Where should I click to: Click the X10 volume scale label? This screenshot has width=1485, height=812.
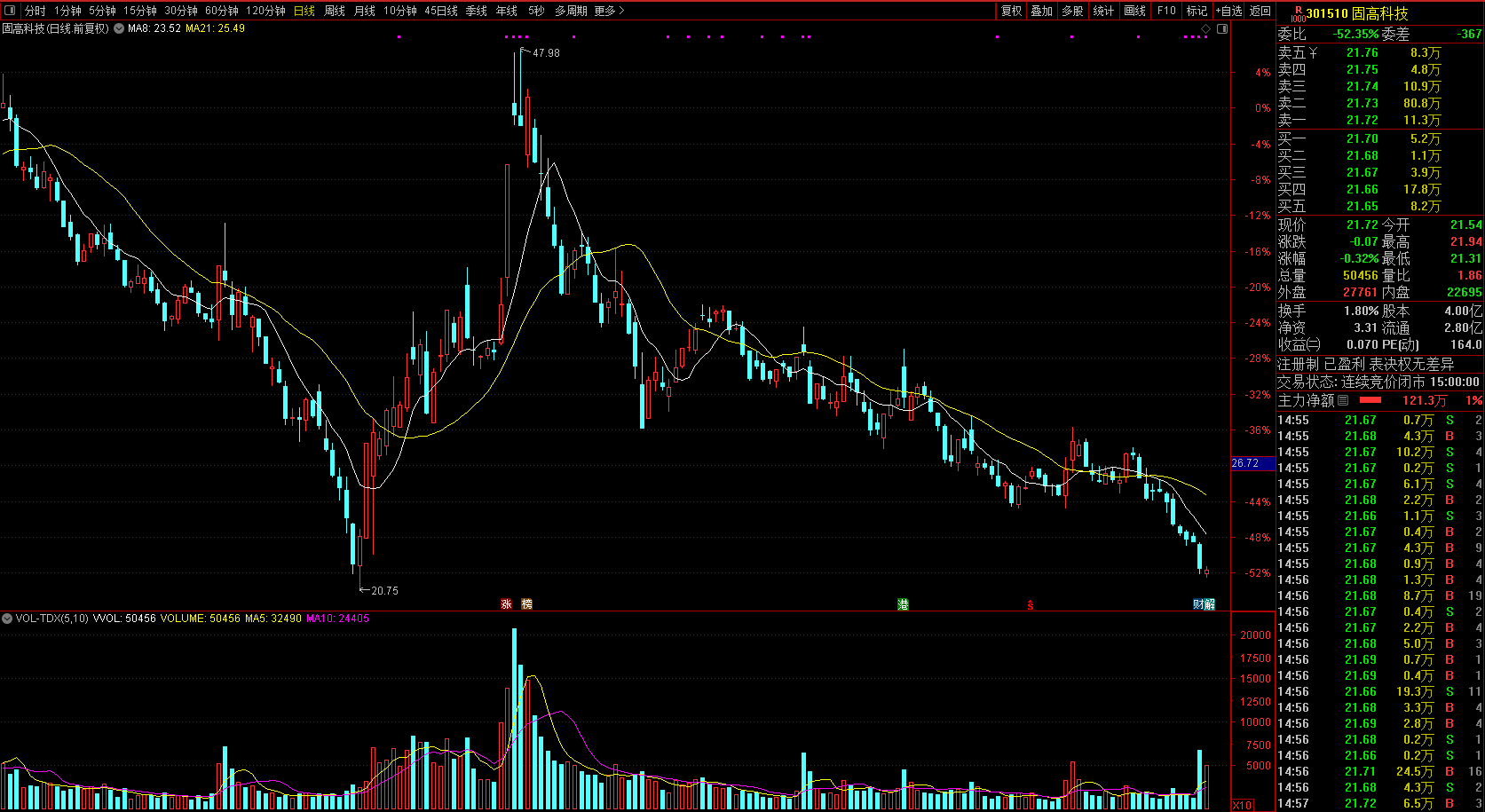[1243, 805]
